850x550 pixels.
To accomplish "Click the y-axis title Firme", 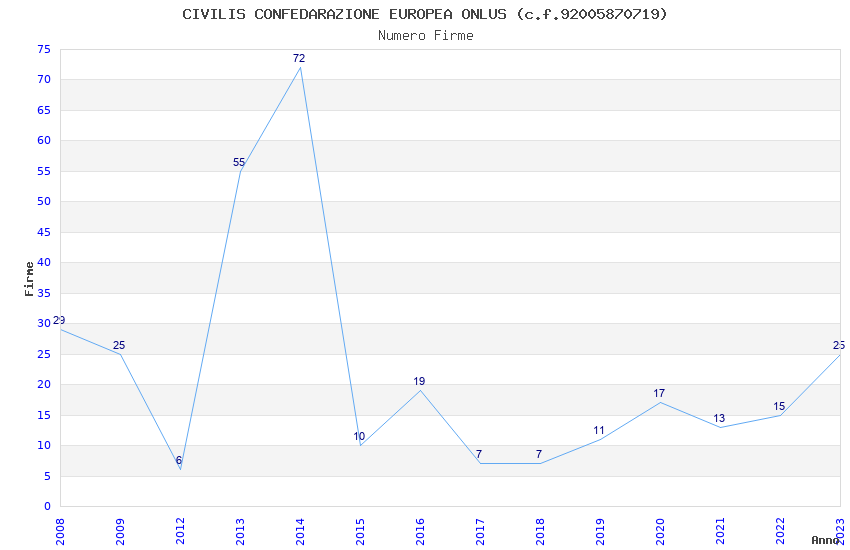I will pyautogui.click(x=29, y=279).
